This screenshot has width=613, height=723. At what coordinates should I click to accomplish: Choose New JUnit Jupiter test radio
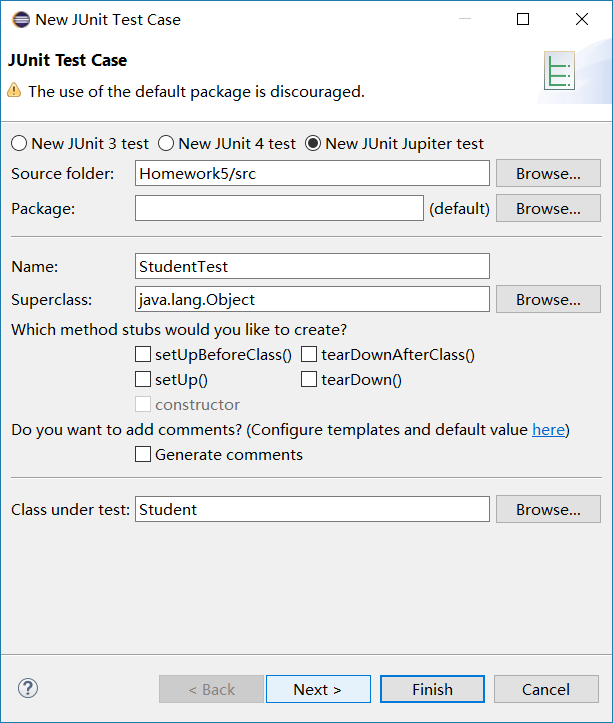coord(313,144)
